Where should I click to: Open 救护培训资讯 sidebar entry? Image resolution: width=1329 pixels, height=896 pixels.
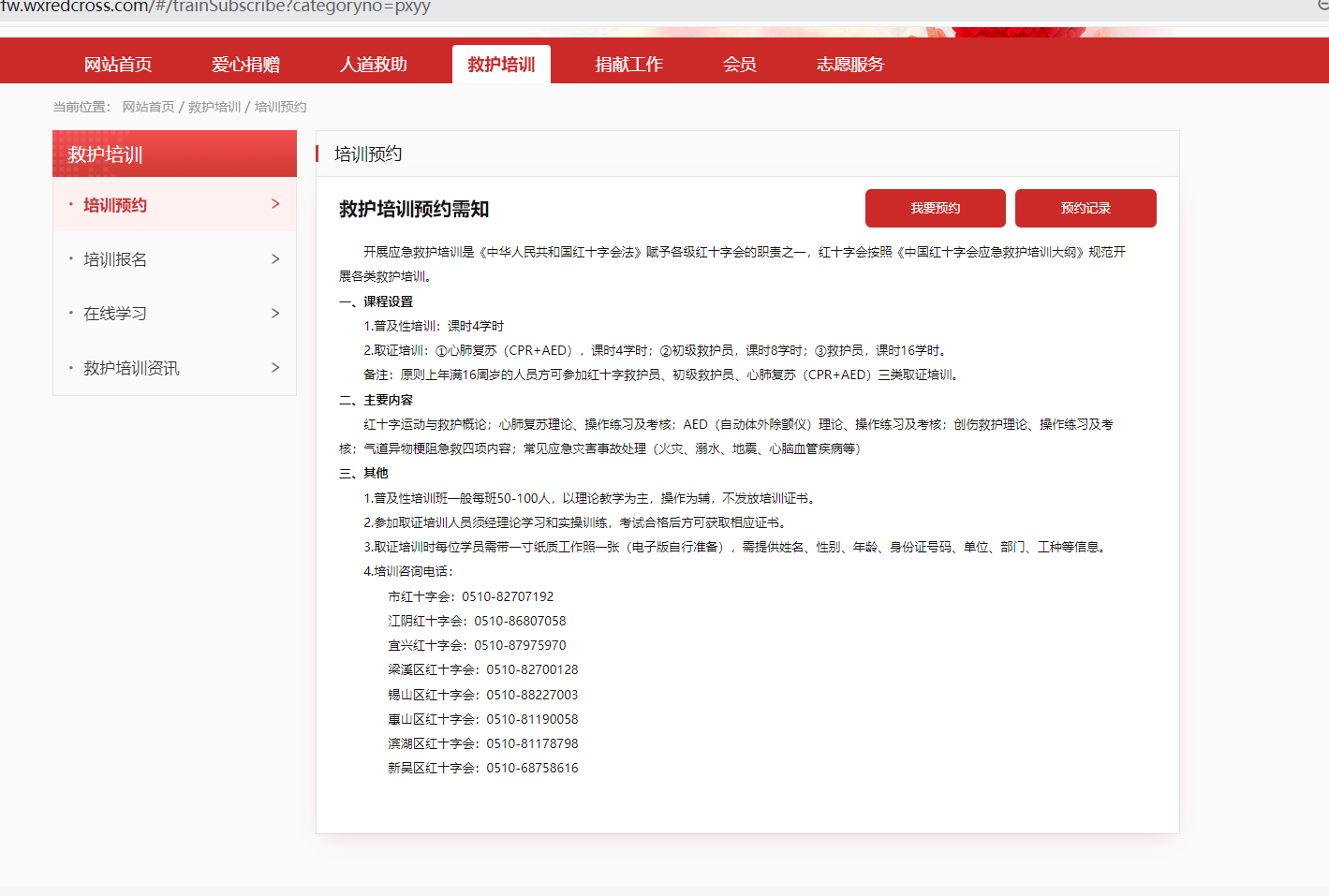tap(131, 368)
